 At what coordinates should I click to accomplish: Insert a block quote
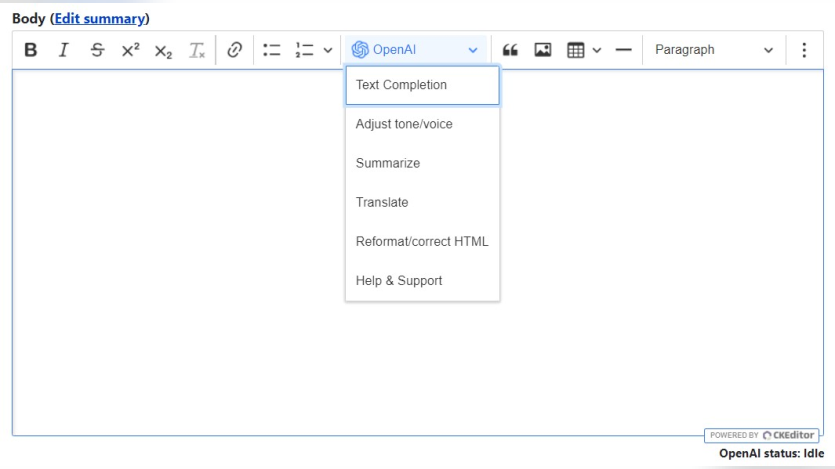click(510, 50)
